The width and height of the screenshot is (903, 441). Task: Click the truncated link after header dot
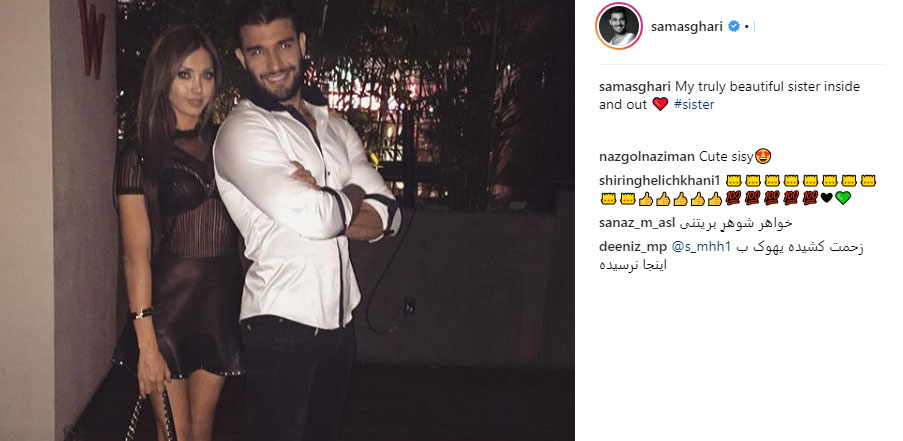click(x=754, y=26)
